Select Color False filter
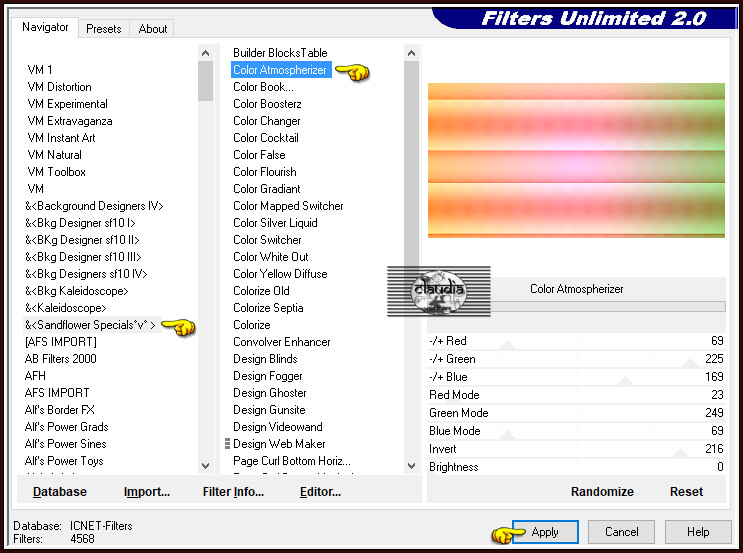This screenshot has height=553, width=743. [259, 155]
